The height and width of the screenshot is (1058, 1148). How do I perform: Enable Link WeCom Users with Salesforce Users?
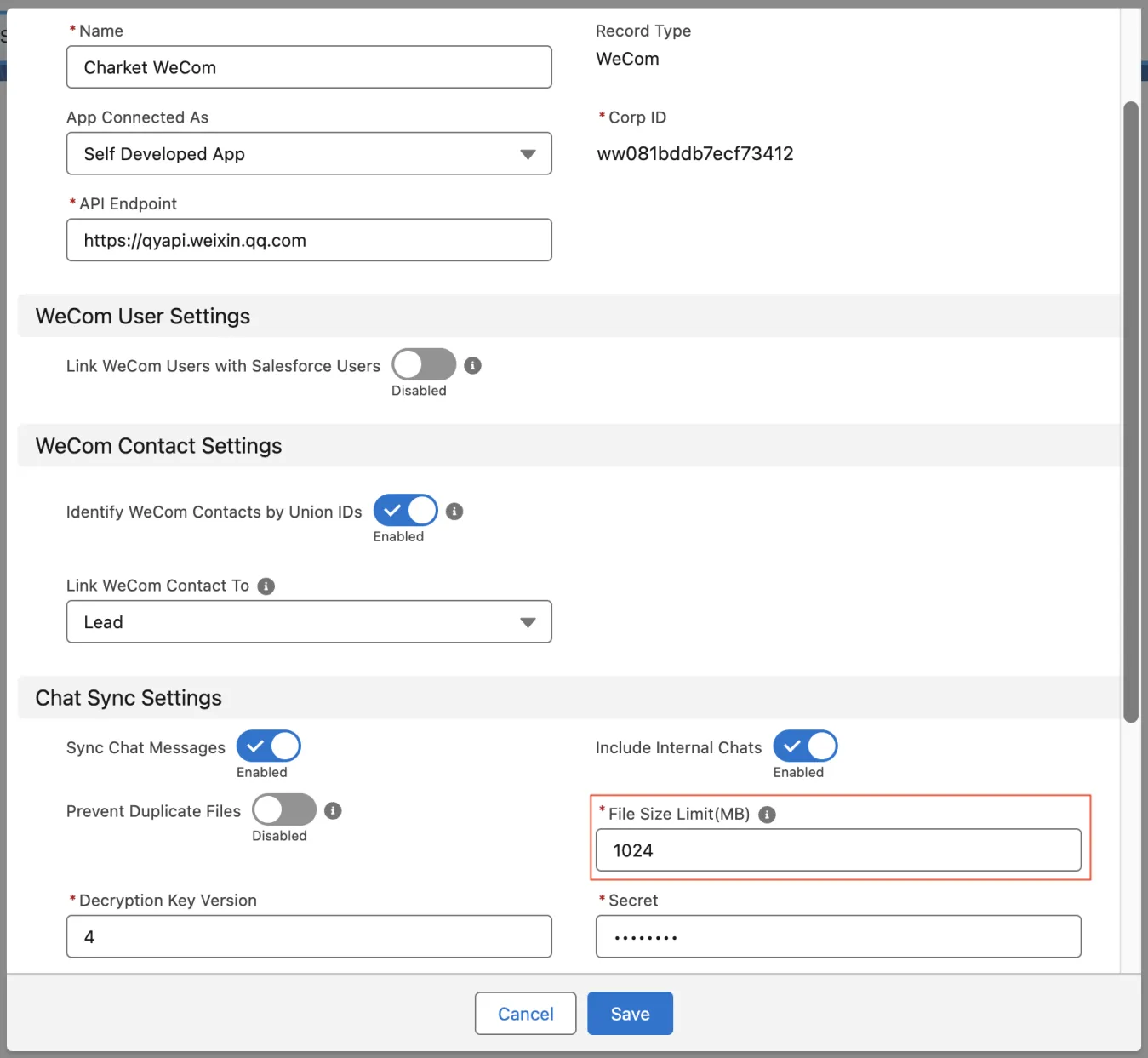click(424, 365)
